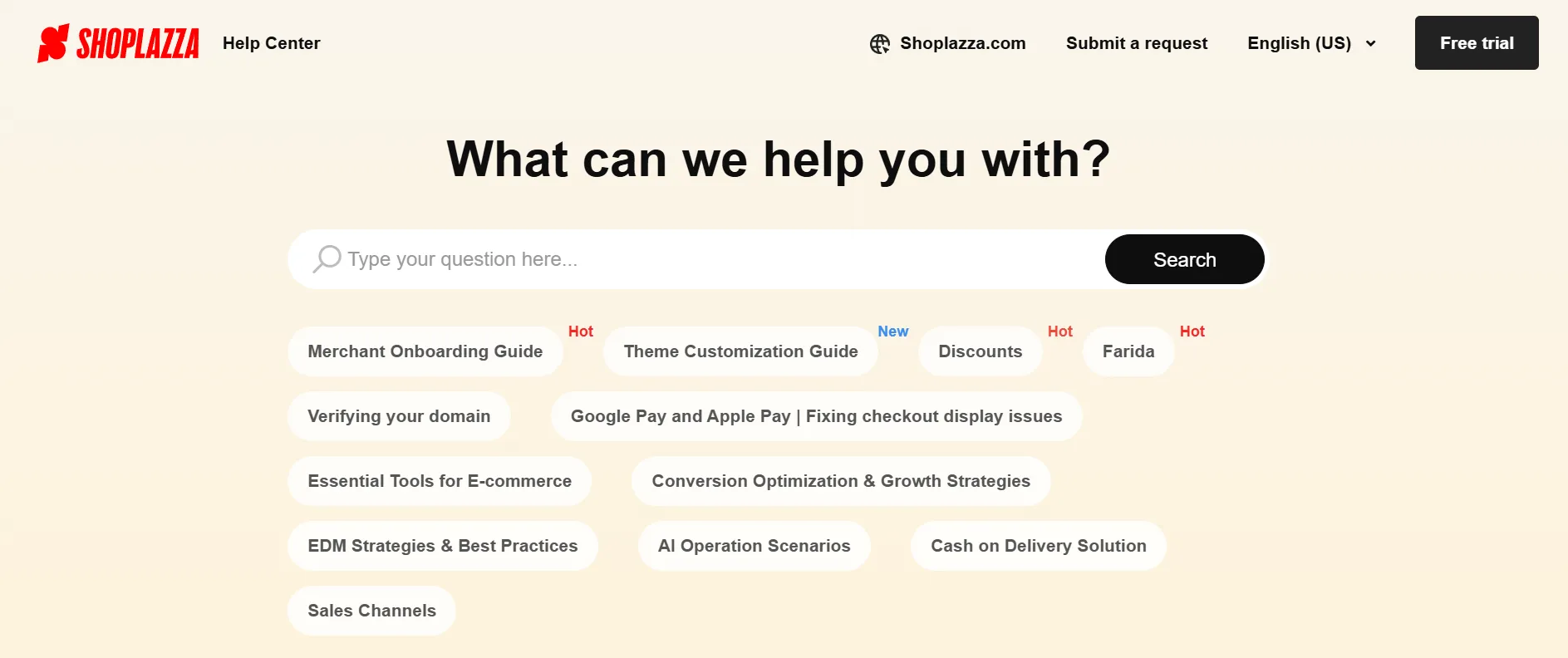The image size is (1568, 658).
Task: Expand the language selector chevron
Action: tap(1369, 44)
